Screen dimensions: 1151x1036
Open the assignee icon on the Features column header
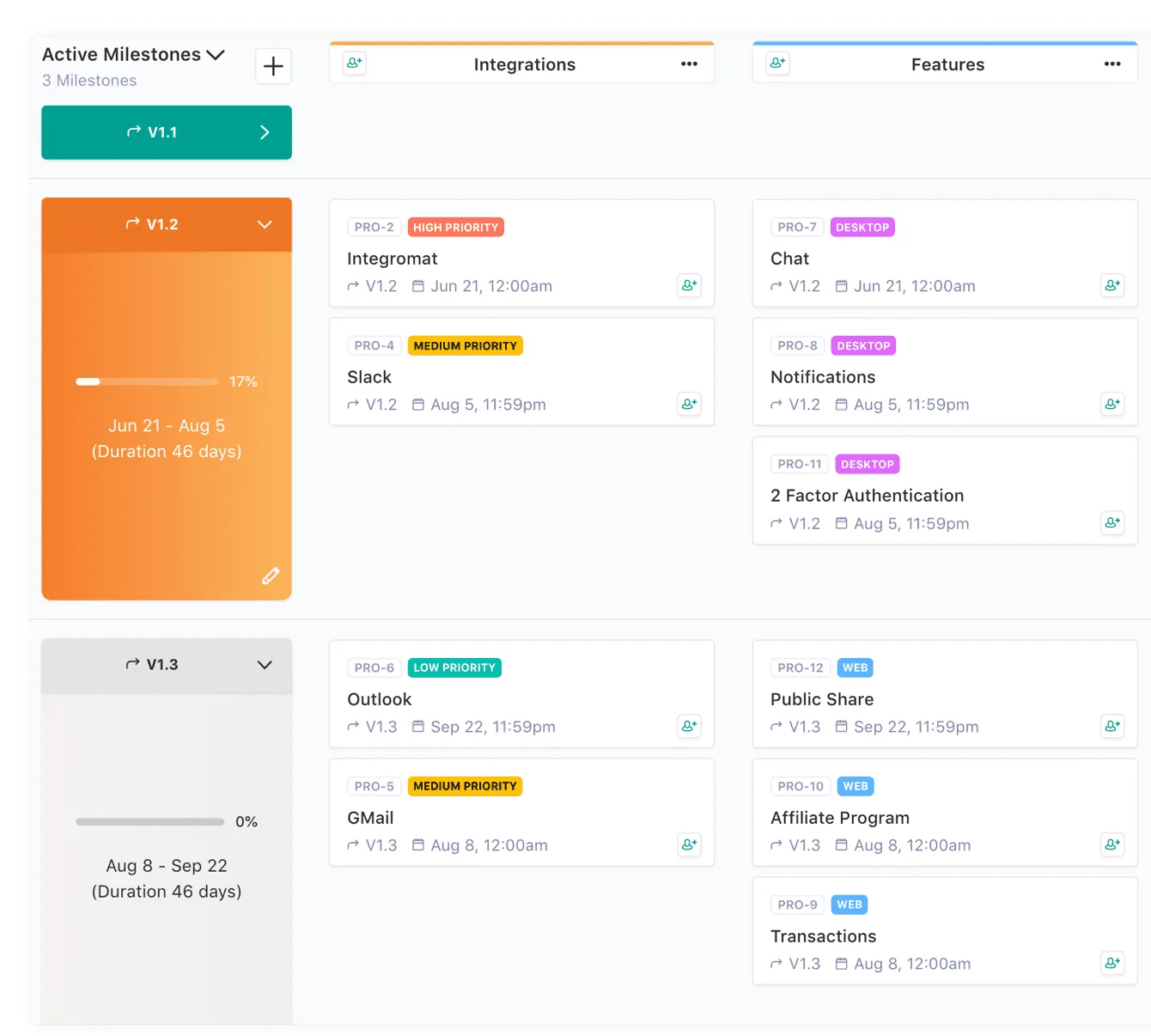[776, 62]
